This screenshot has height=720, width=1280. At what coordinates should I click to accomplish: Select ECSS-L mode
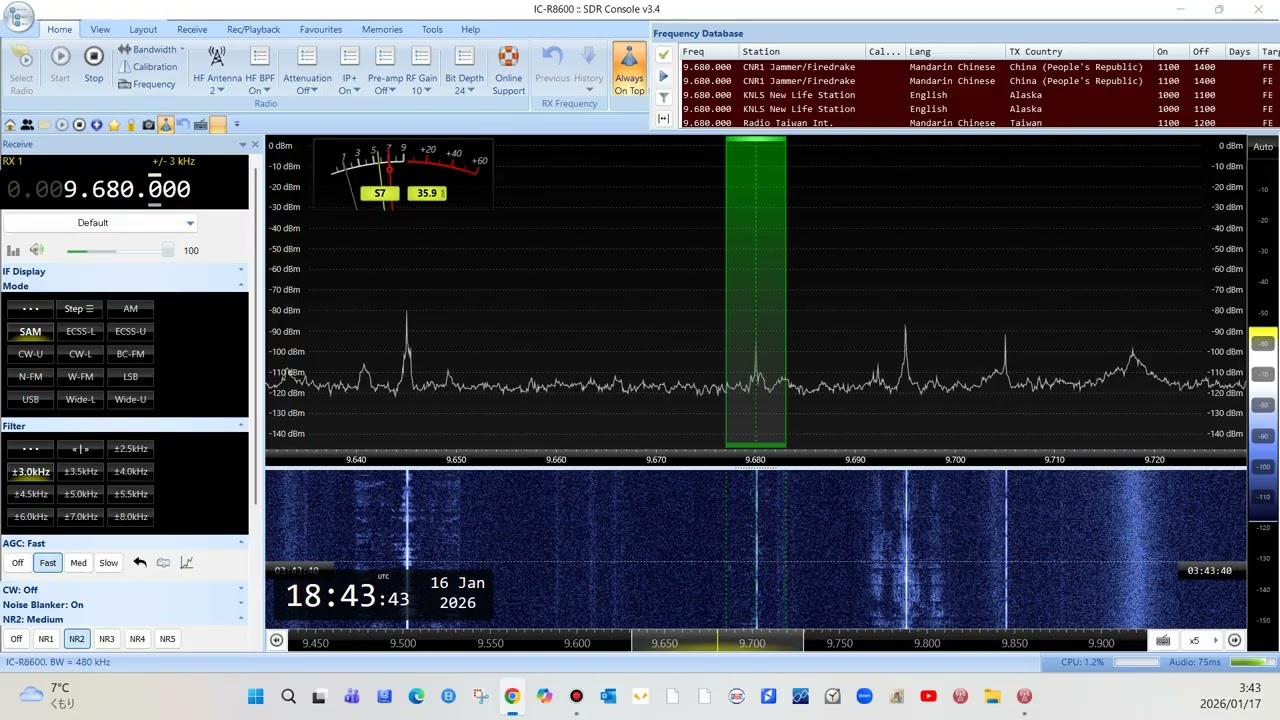80,332
